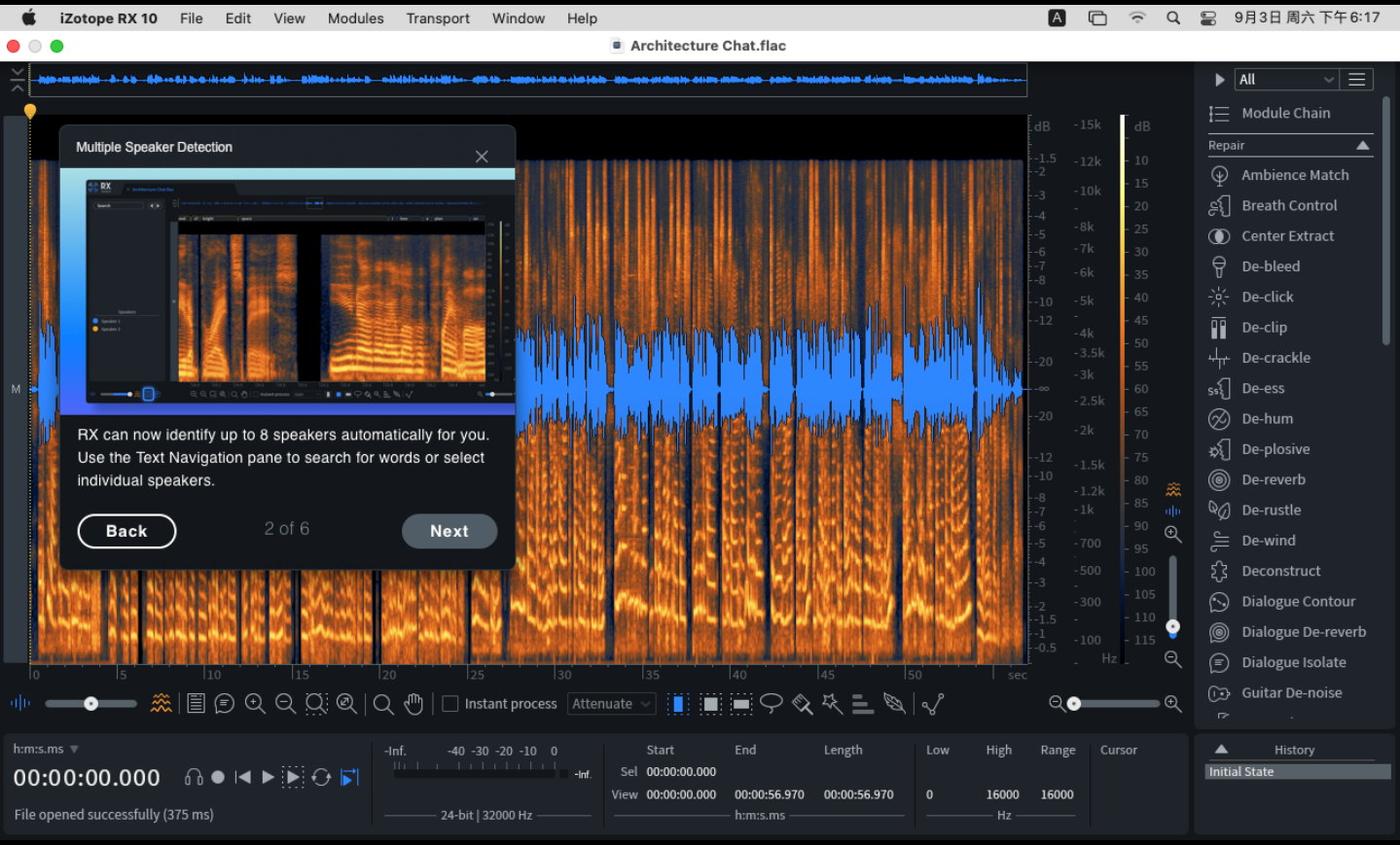This screenshot has width=1400, height=845.
Task: Open the De-click module
Action: point(1290,297)
